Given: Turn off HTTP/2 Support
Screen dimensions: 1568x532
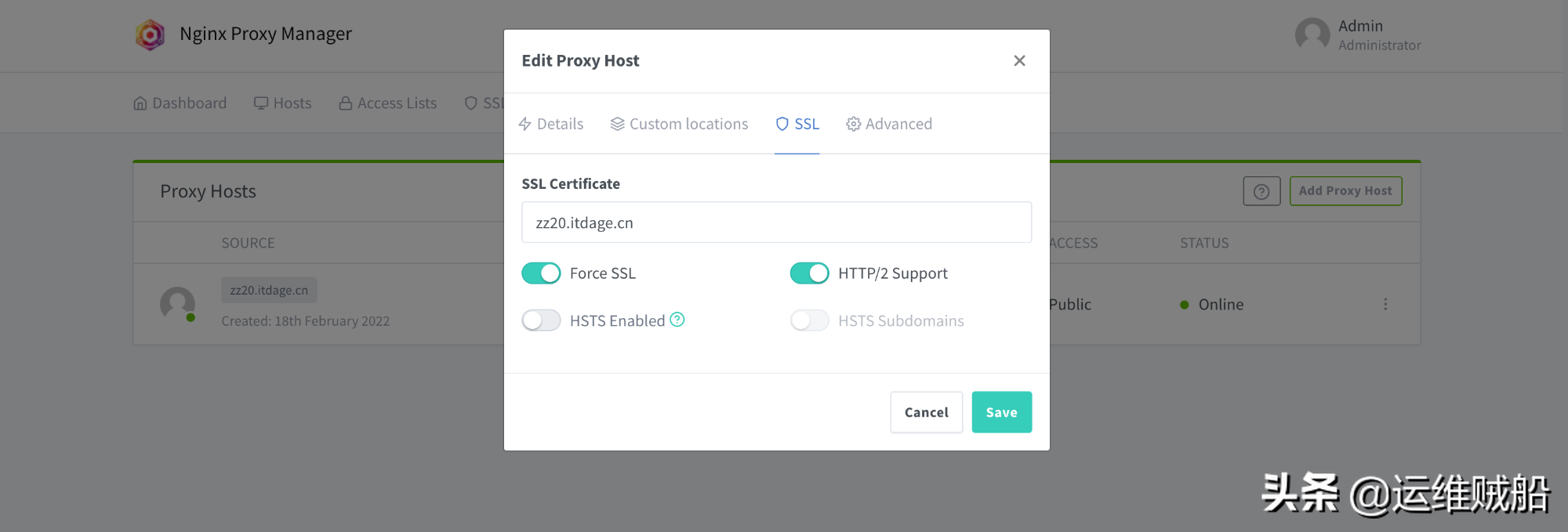Looking at the screenshot, I should (809, 273).
